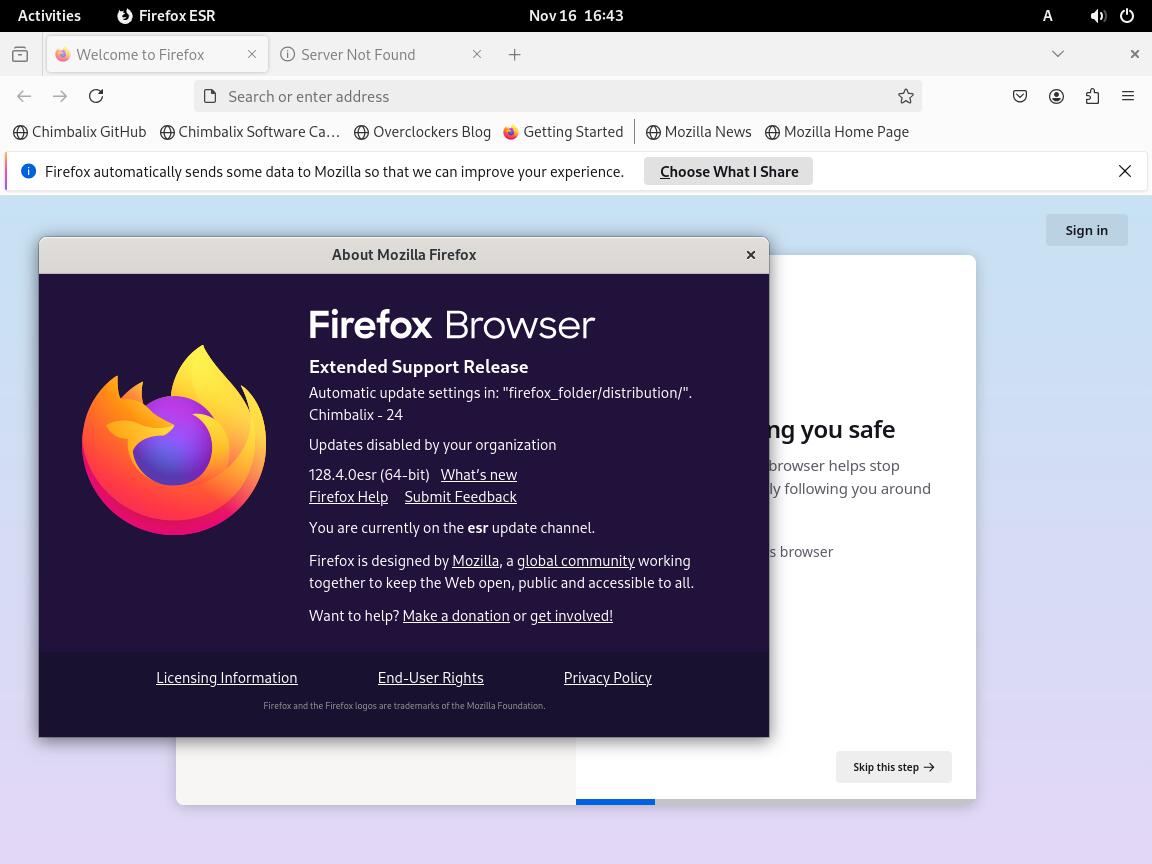
Task: Open the Chimbalix GitHub bookmark
Action: pos(79,132)
